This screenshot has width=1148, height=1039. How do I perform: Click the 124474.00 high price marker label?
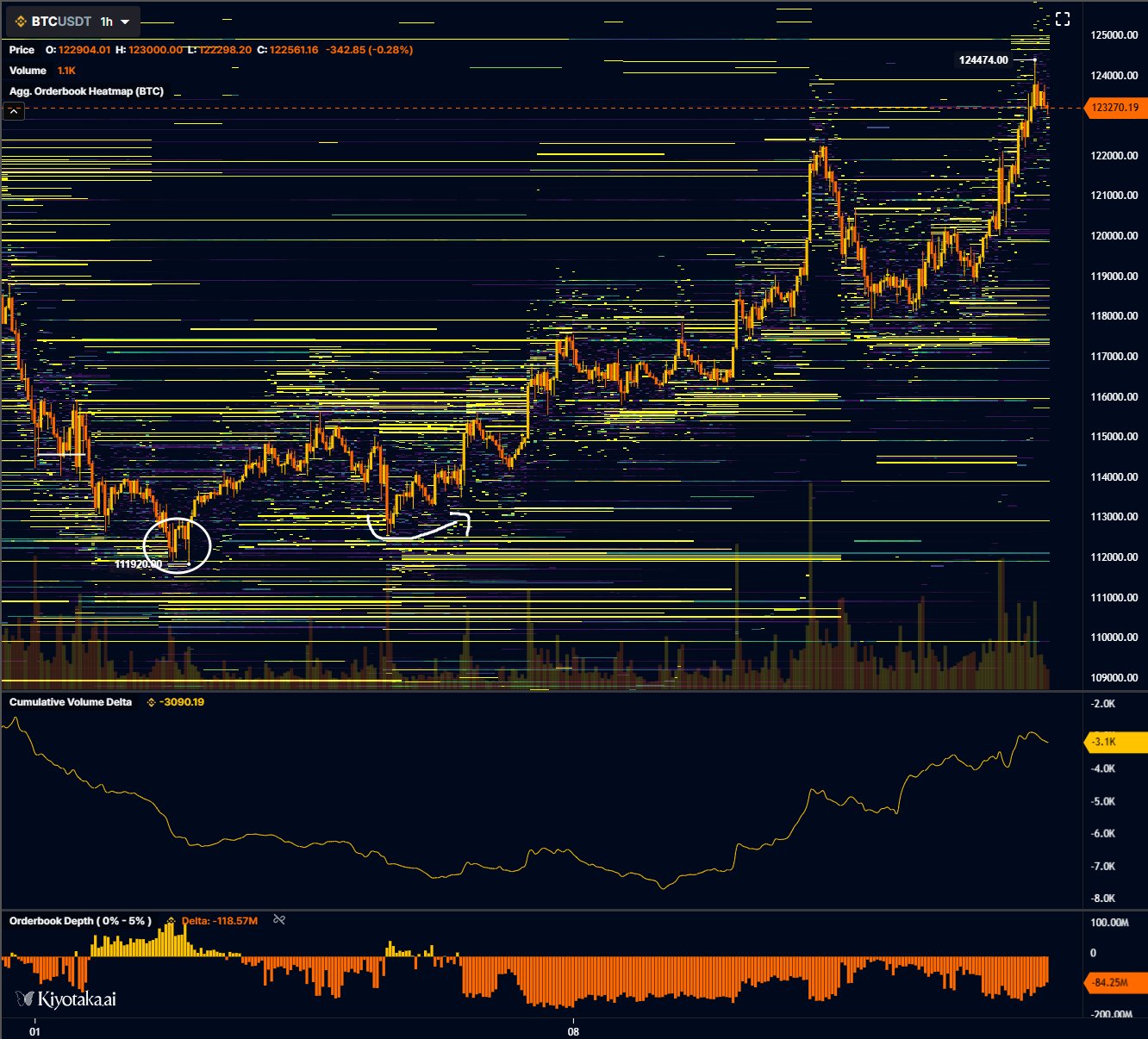point(983,60)
